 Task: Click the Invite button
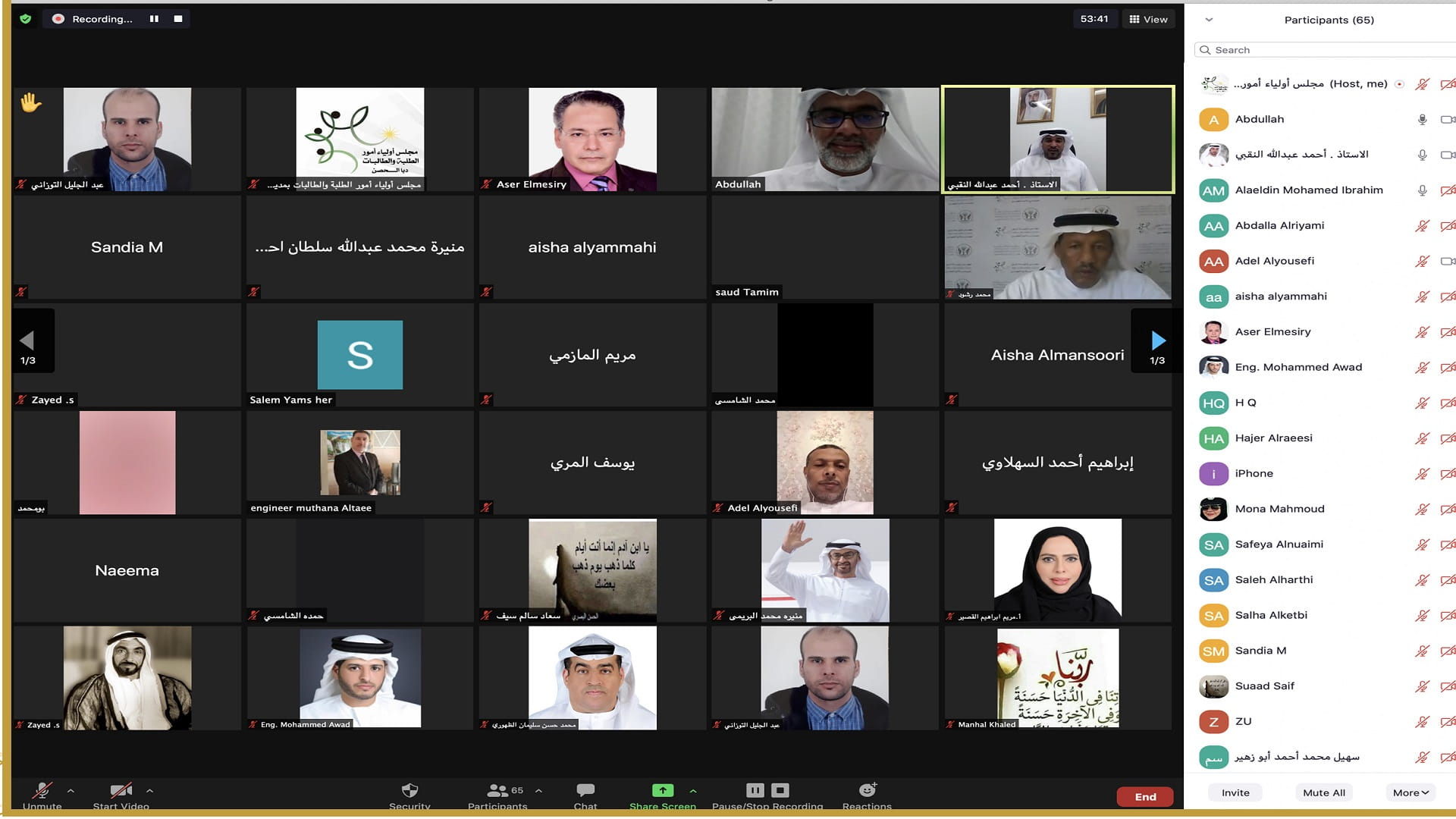tap(1235, 792)
